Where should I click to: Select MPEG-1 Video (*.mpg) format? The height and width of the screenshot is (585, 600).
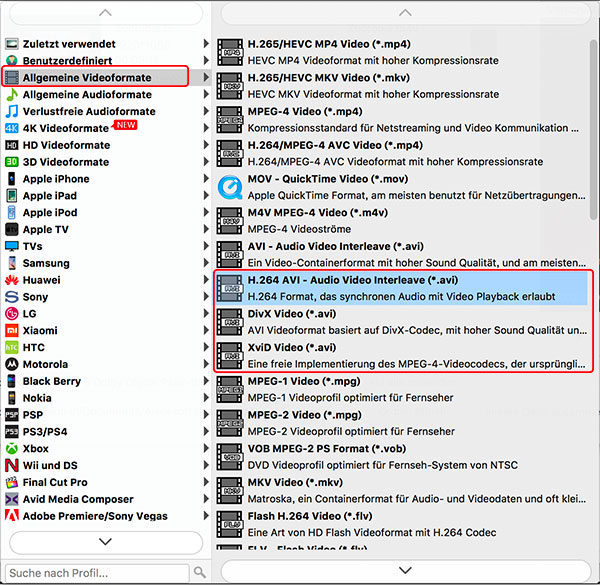pyautogui.click(x=402, y=389)
